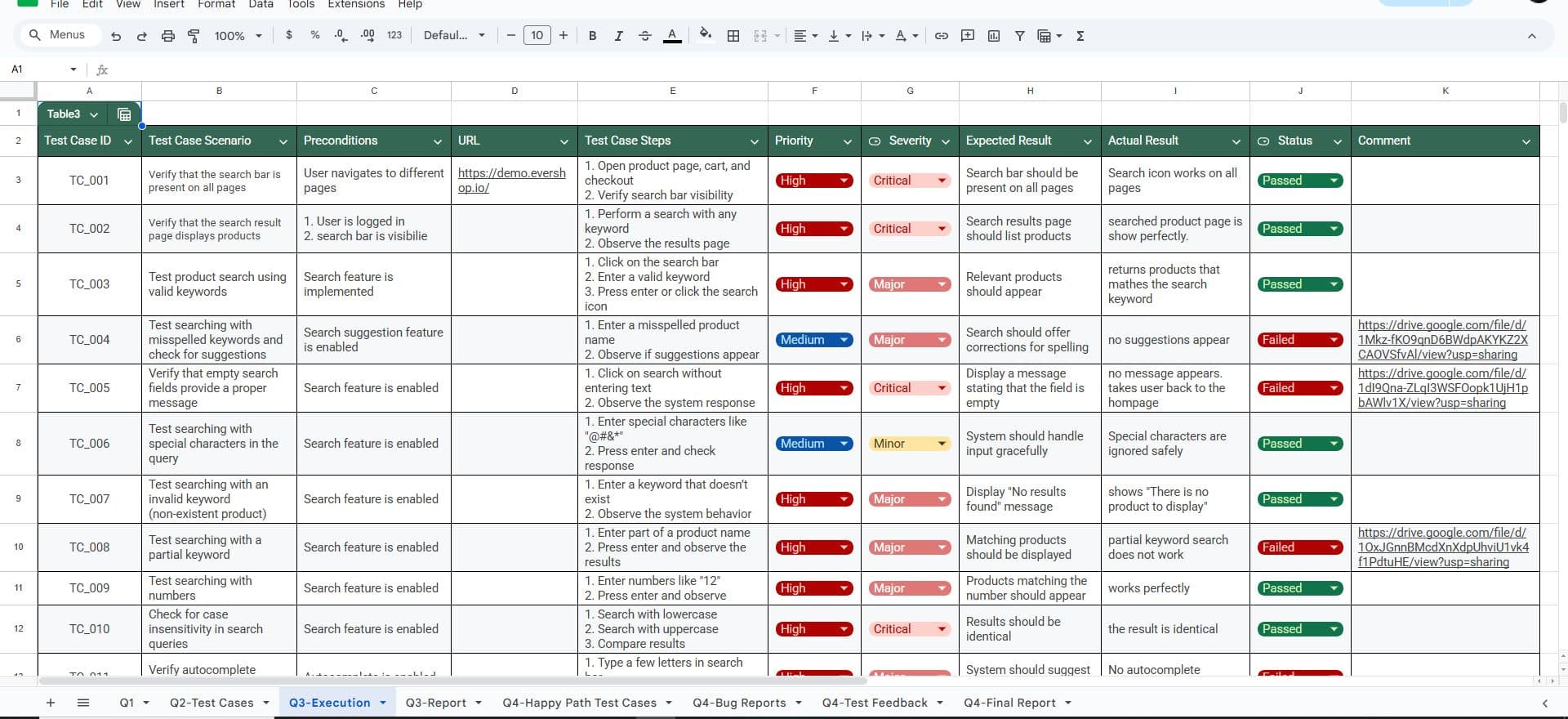
Task: Click the Insert link icon
Action: [x=941, y=36]
